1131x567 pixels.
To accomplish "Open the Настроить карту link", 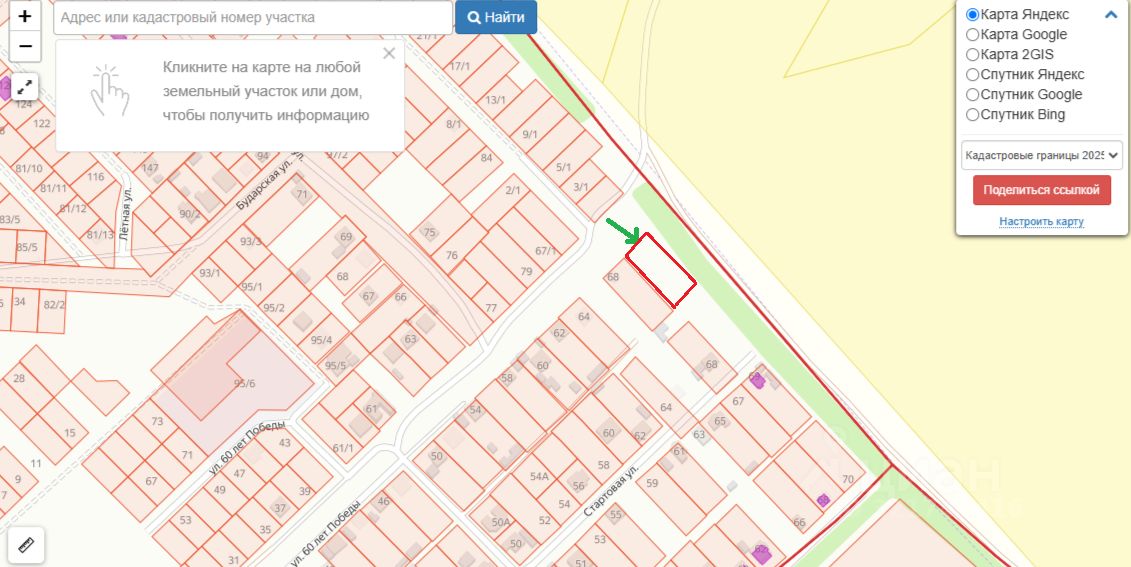I will [x=1042, y=221].
